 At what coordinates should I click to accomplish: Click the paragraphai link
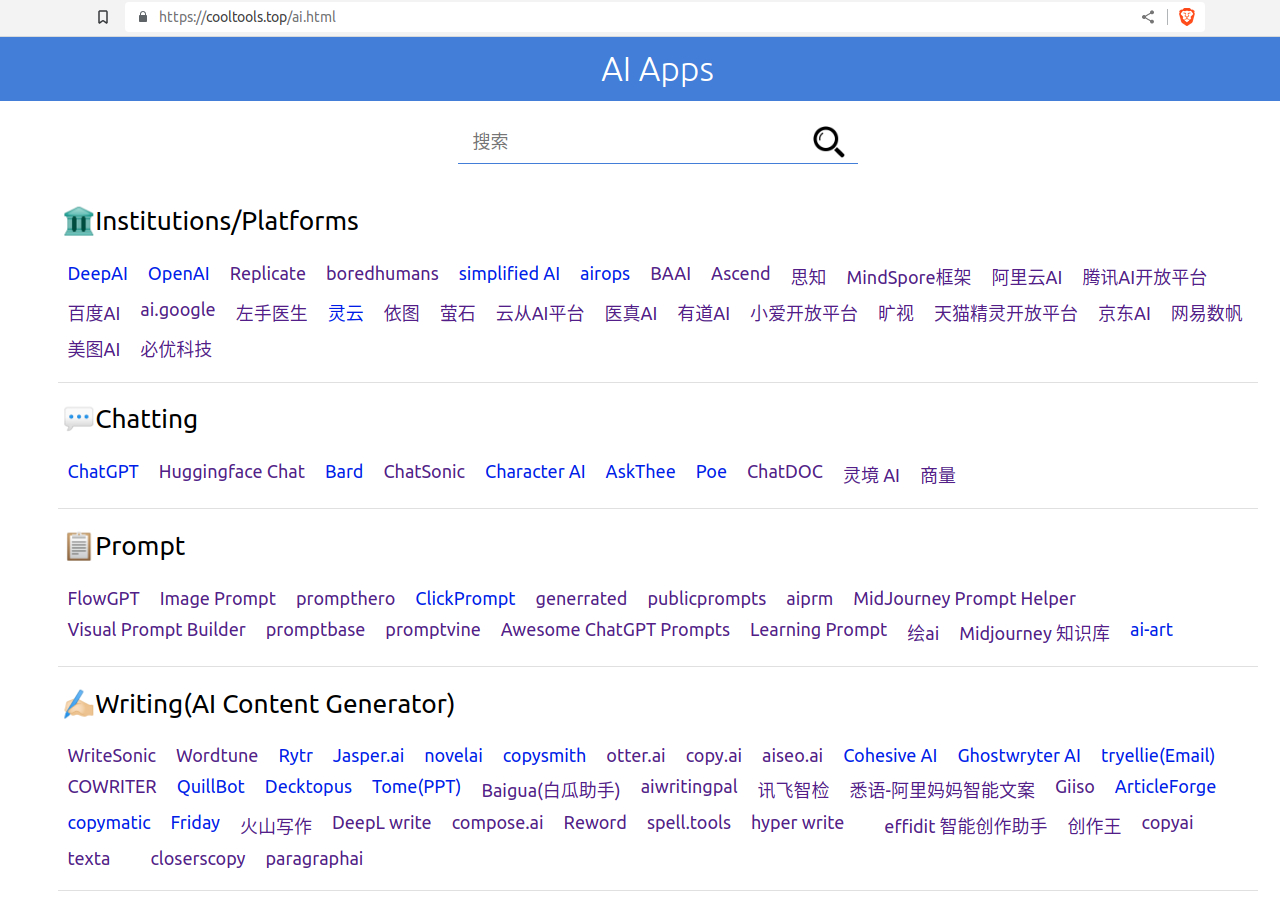[314, 859]
